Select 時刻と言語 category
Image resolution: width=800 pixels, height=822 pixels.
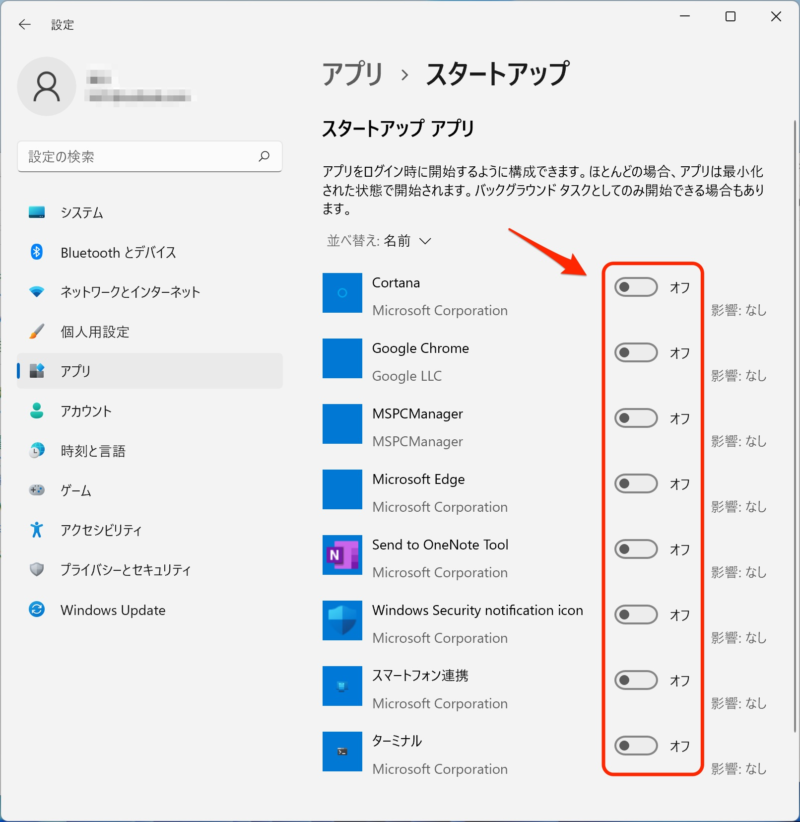[x=150, y=450]
